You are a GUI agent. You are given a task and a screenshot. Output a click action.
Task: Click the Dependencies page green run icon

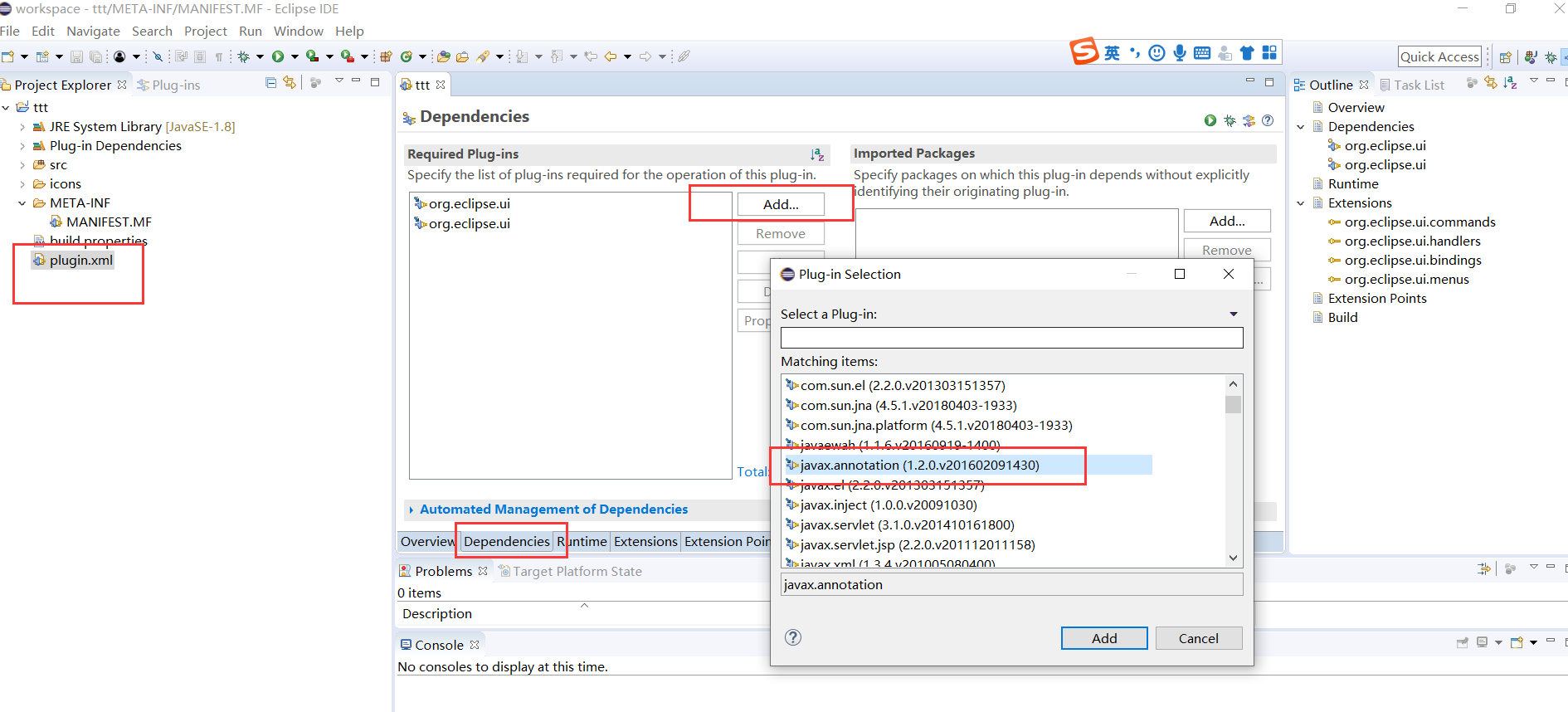pyautogui.click(x=1210, y=120)
